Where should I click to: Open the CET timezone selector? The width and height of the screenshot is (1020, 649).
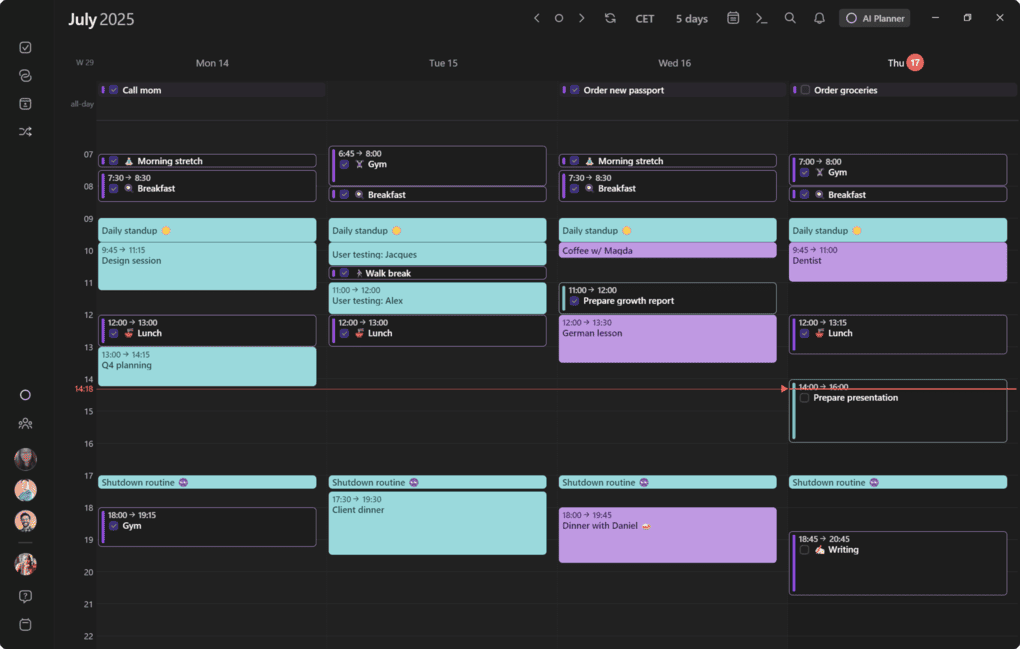point(645,19)
